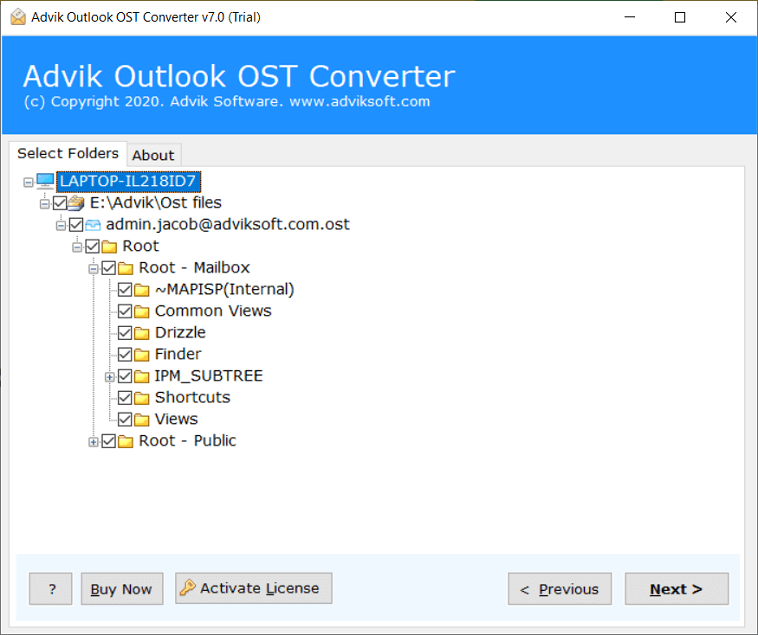Uncheck the IPM_SUBTREE checkbox
This screenshot has height=635, width=758.
click(125, 377)
